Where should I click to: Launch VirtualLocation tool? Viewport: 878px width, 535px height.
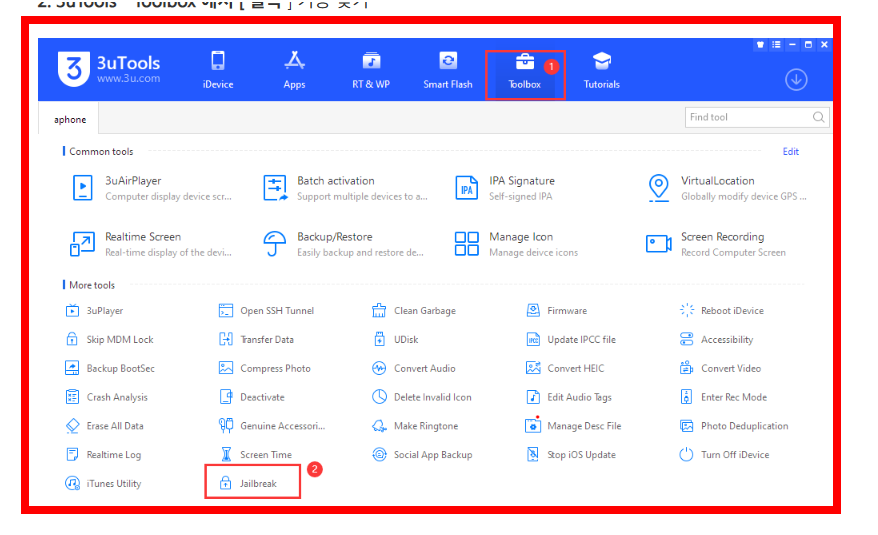(x=726, y=188)
